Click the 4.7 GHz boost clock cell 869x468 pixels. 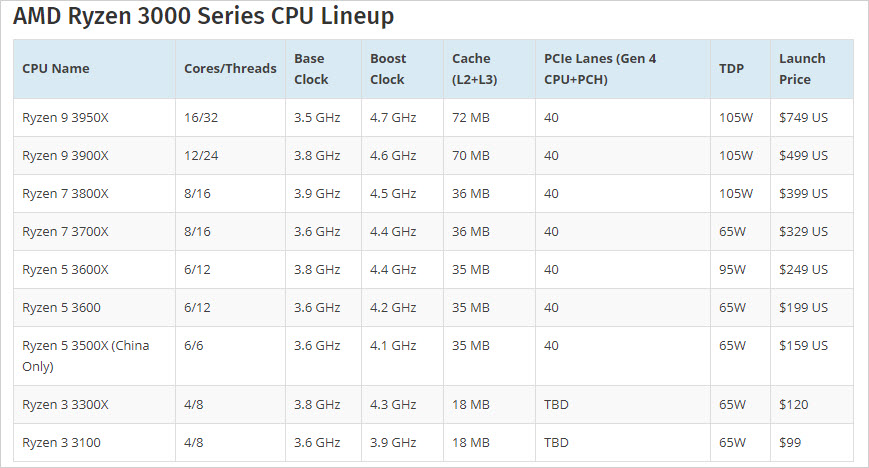pos(393,118)
